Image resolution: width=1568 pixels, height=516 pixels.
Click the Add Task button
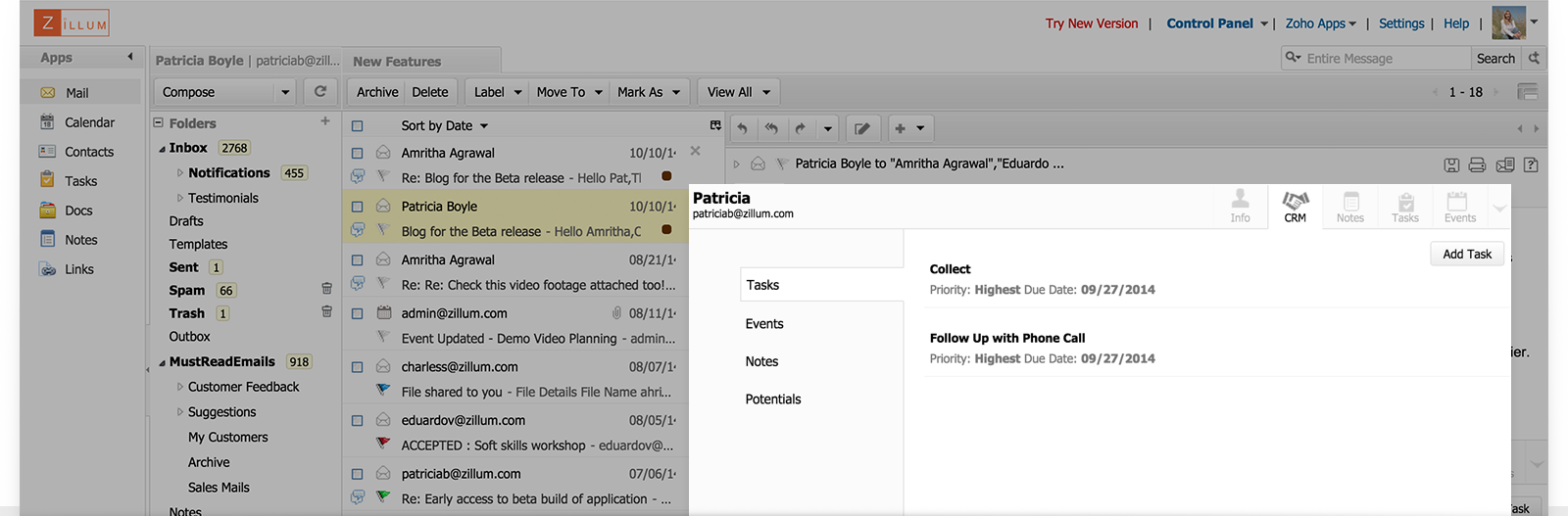coord(1466,255)
